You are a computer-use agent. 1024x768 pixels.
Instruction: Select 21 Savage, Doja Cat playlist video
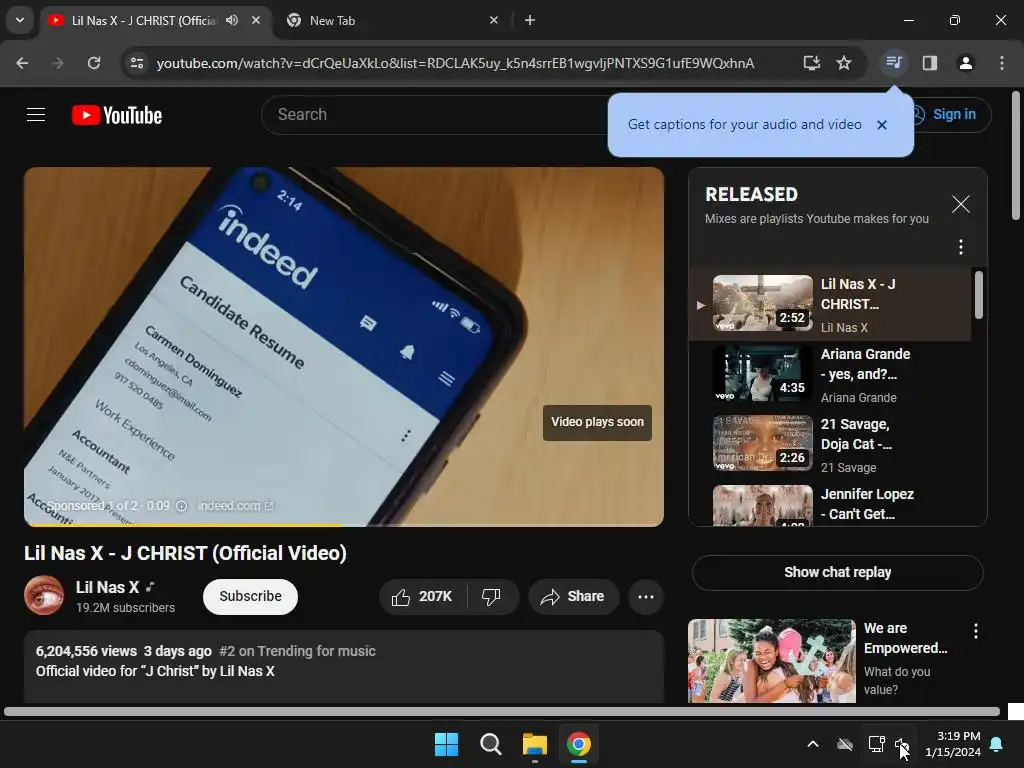(830, 445)
